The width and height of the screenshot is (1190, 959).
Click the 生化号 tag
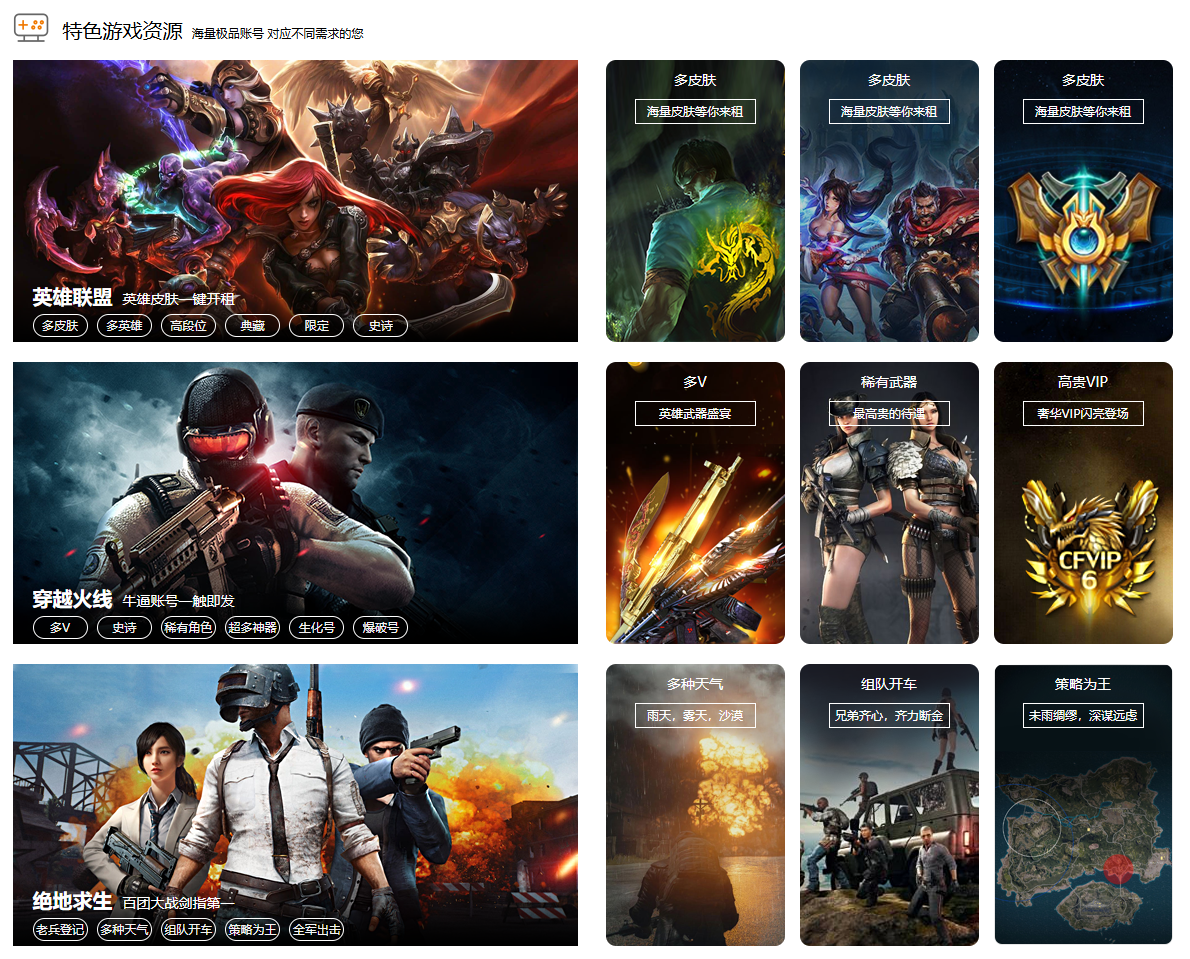pos(316,627)
